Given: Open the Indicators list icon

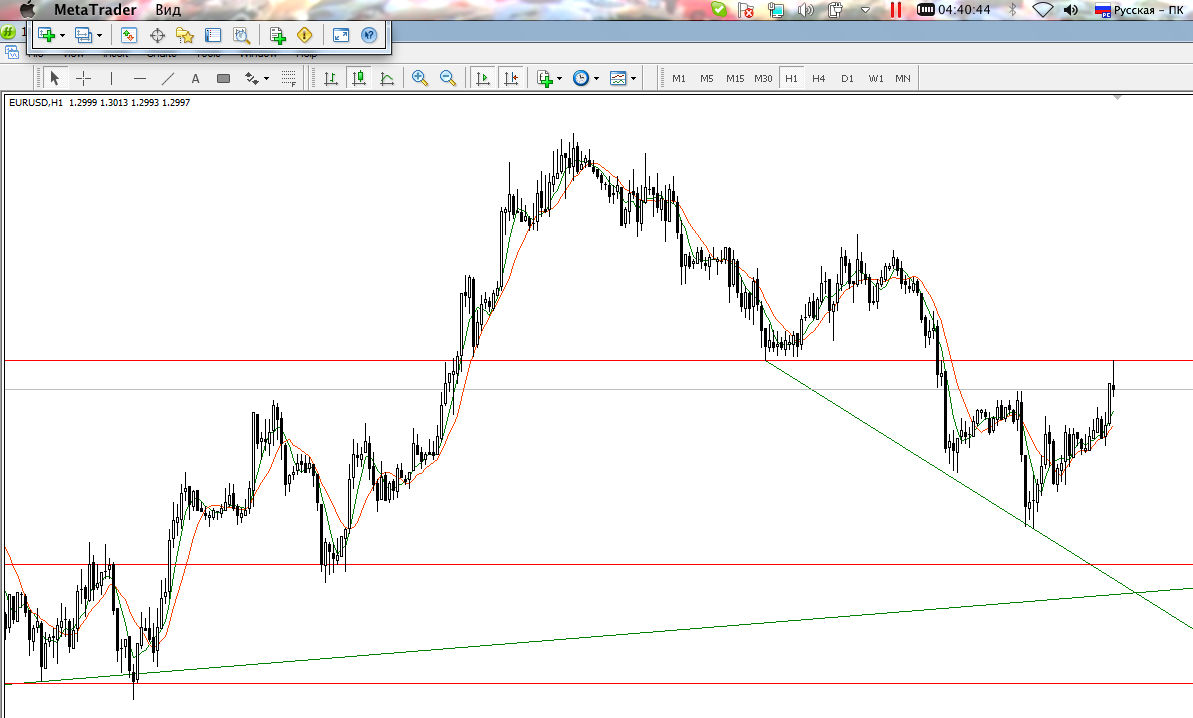Looking at the screenshot, I should (545, 78).
